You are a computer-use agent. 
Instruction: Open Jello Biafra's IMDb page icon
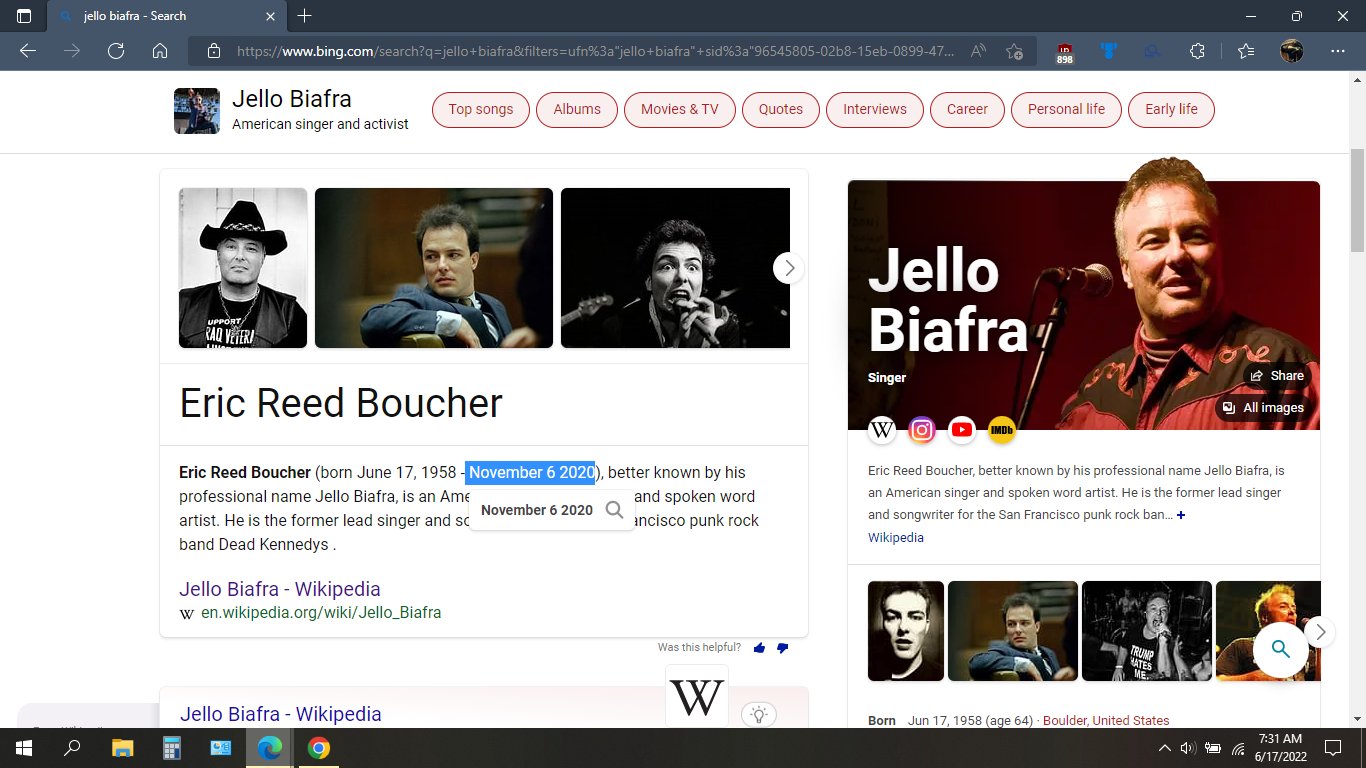click(1002, 430)
